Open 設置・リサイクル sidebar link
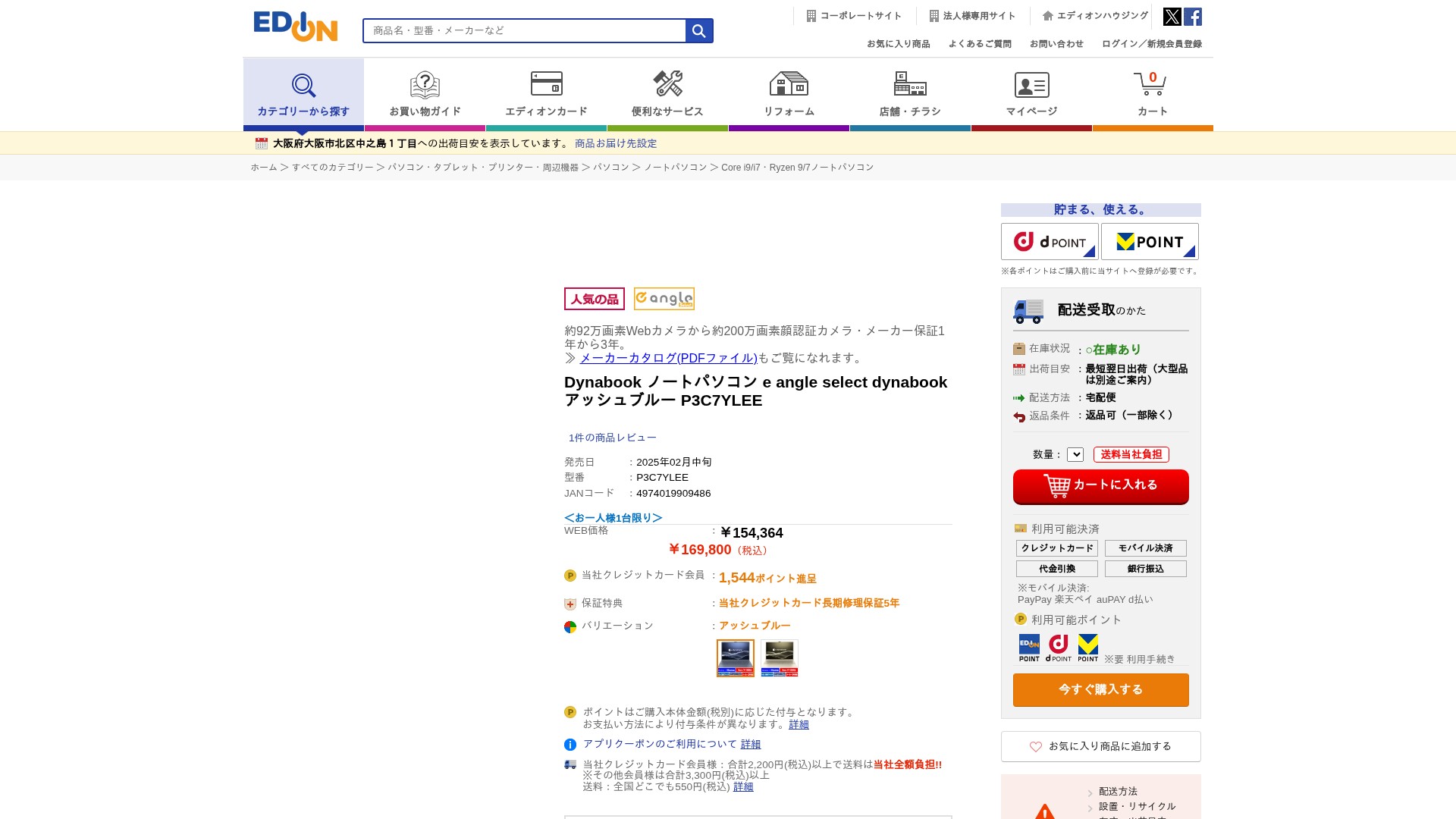1456x819 pixels. click(x=1137, y=807)
